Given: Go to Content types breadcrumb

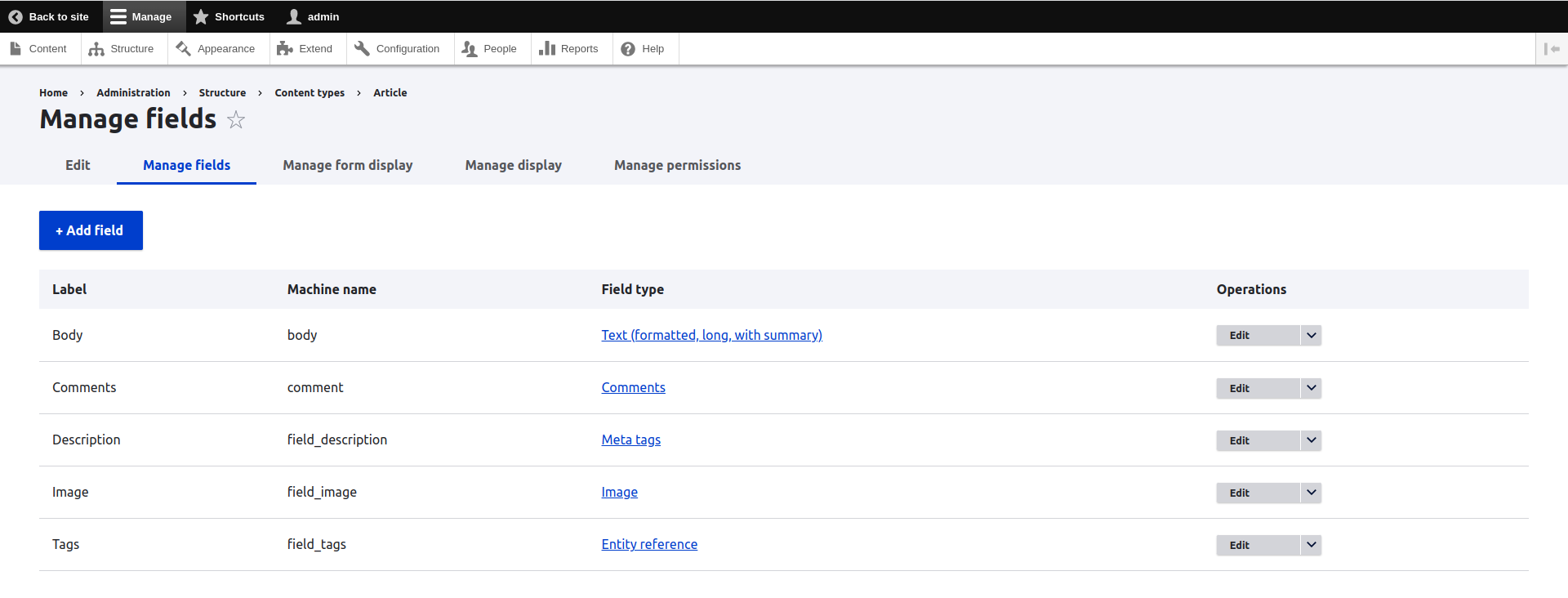Looking at the screenshot, I should (x=310, y=93).
